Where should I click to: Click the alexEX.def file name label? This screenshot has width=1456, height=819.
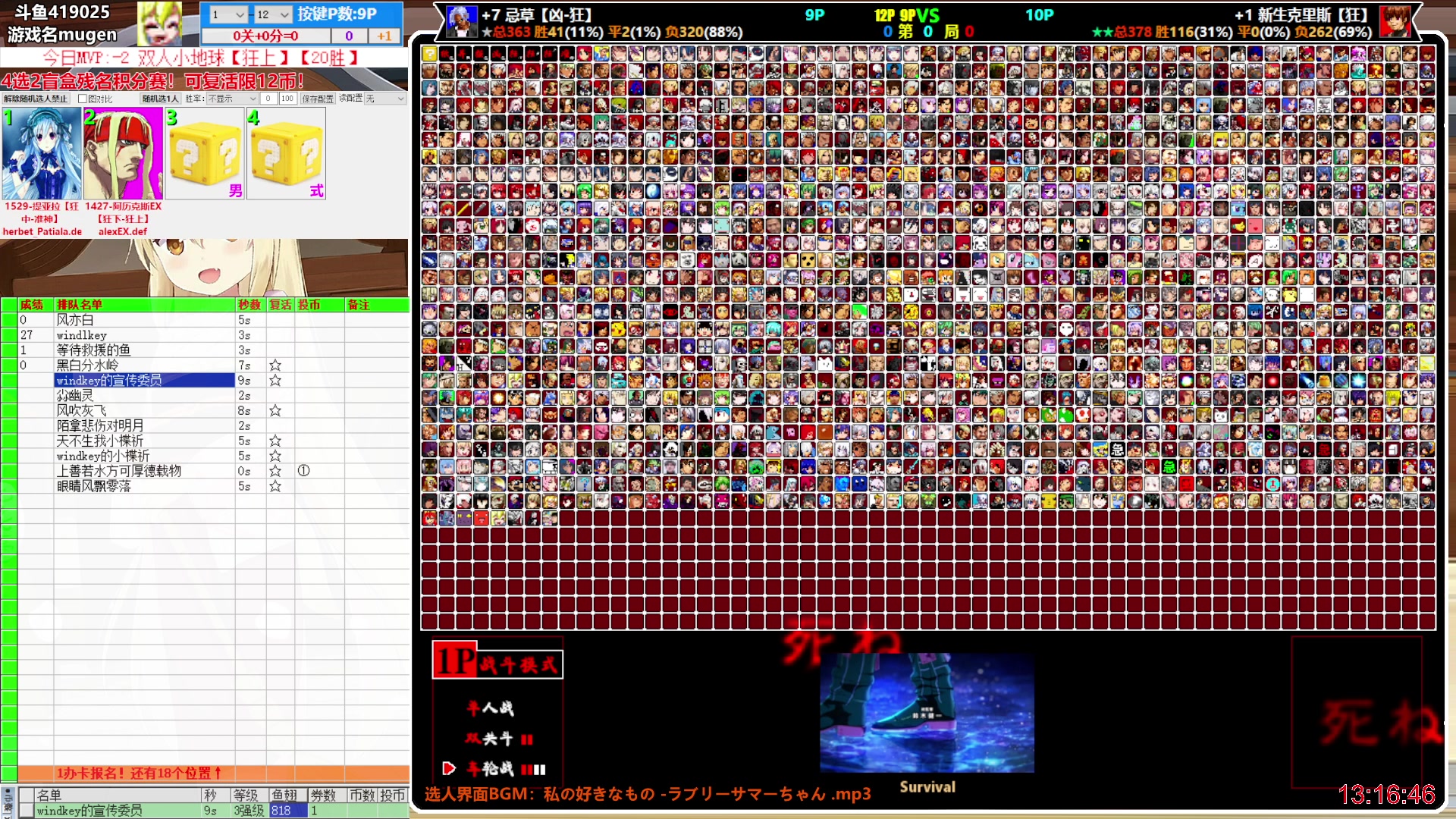(x=123, y=232)
